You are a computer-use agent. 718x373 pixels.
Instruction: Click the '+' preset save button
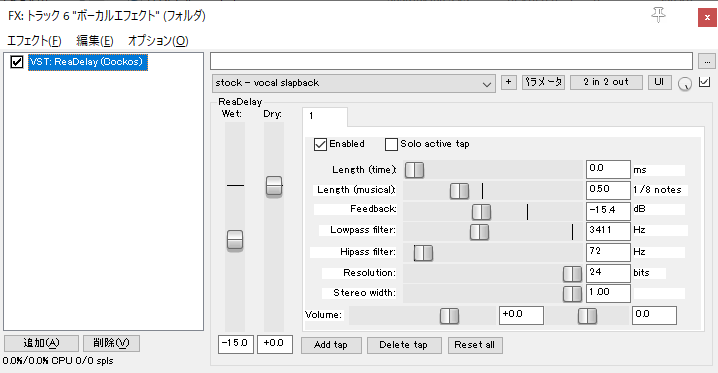(508, 82)
